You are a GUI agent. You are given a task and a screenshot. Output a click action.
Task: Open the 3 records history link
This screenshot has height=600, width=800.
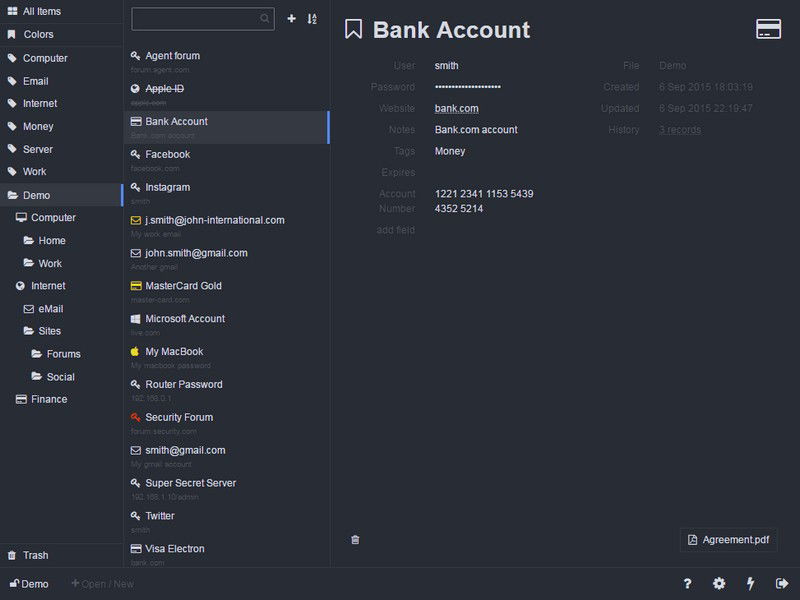pyautogui.click(x=680, y=130)
